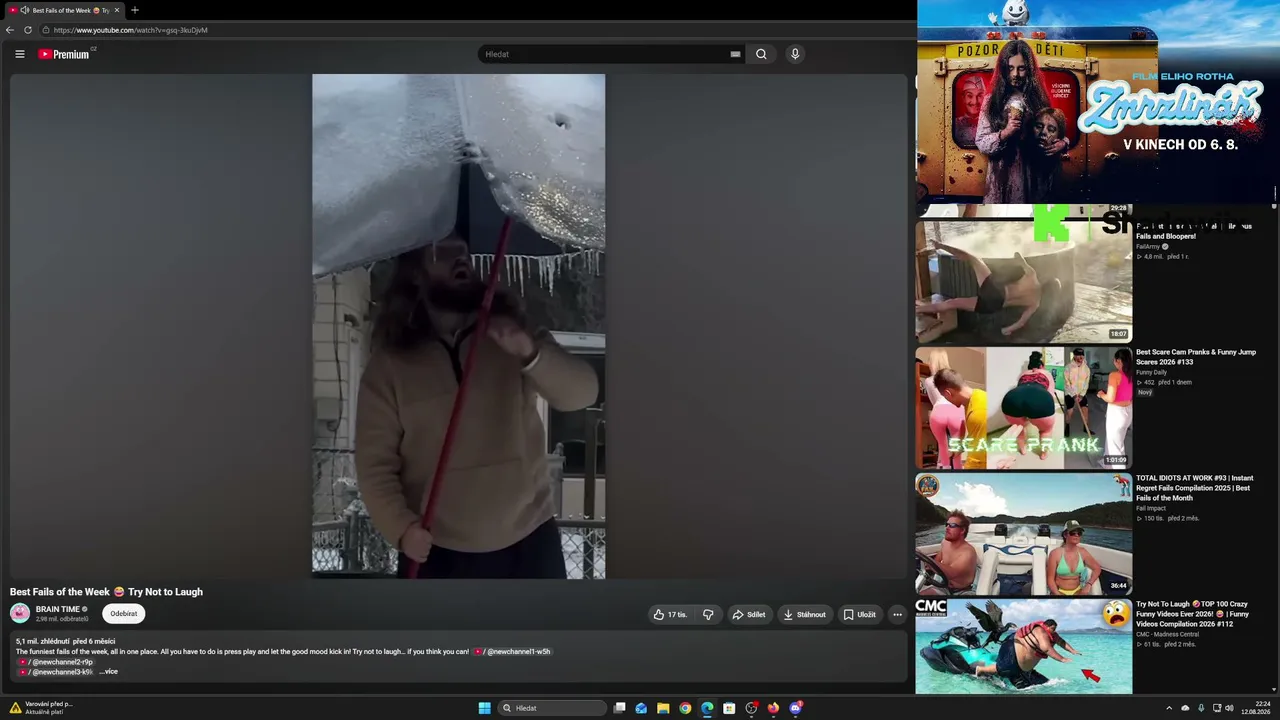Switch to Microsoft Edge on the taskbar
This screenshot has height=720, width=1280.
(x=707, y=708)
